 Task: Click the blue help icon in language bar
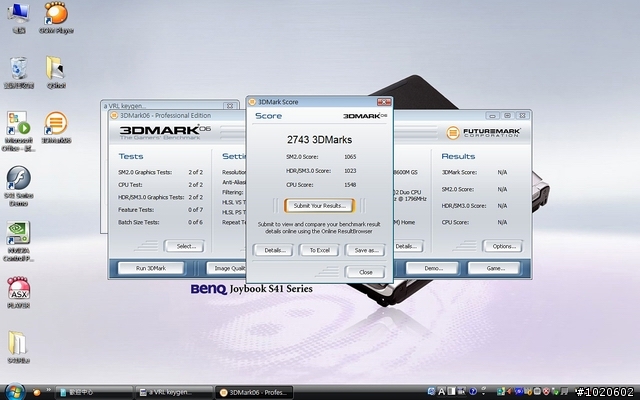[473, 392]
